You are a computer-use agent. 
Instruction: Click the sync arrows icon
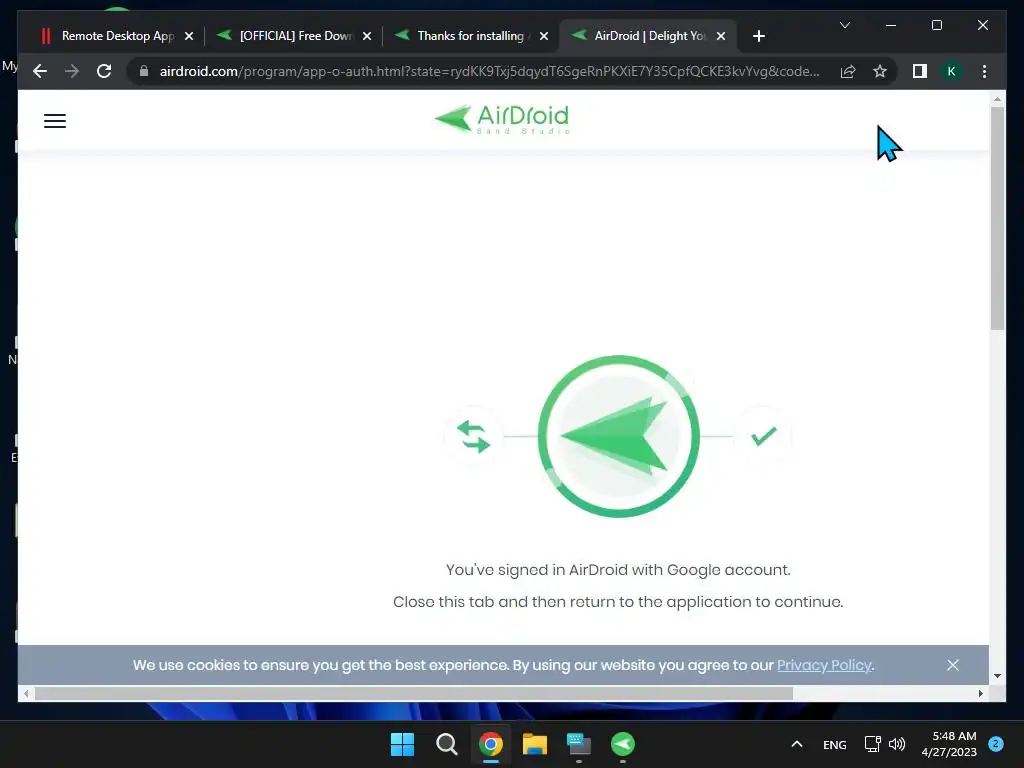pos(473,436)
